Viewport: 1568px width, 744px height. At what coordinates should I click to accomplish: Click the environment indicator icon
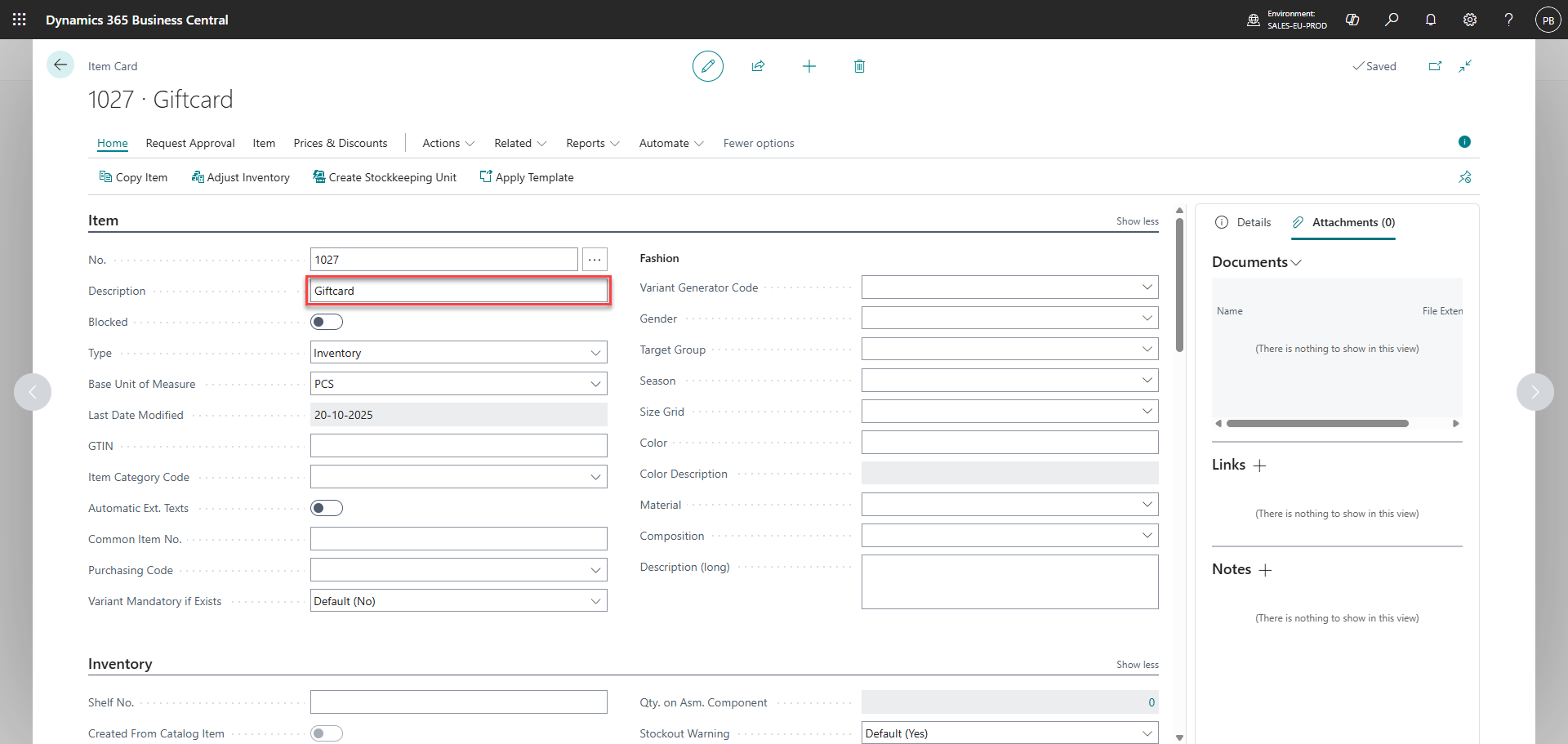pyautogui.click(x=1254, y=20)
